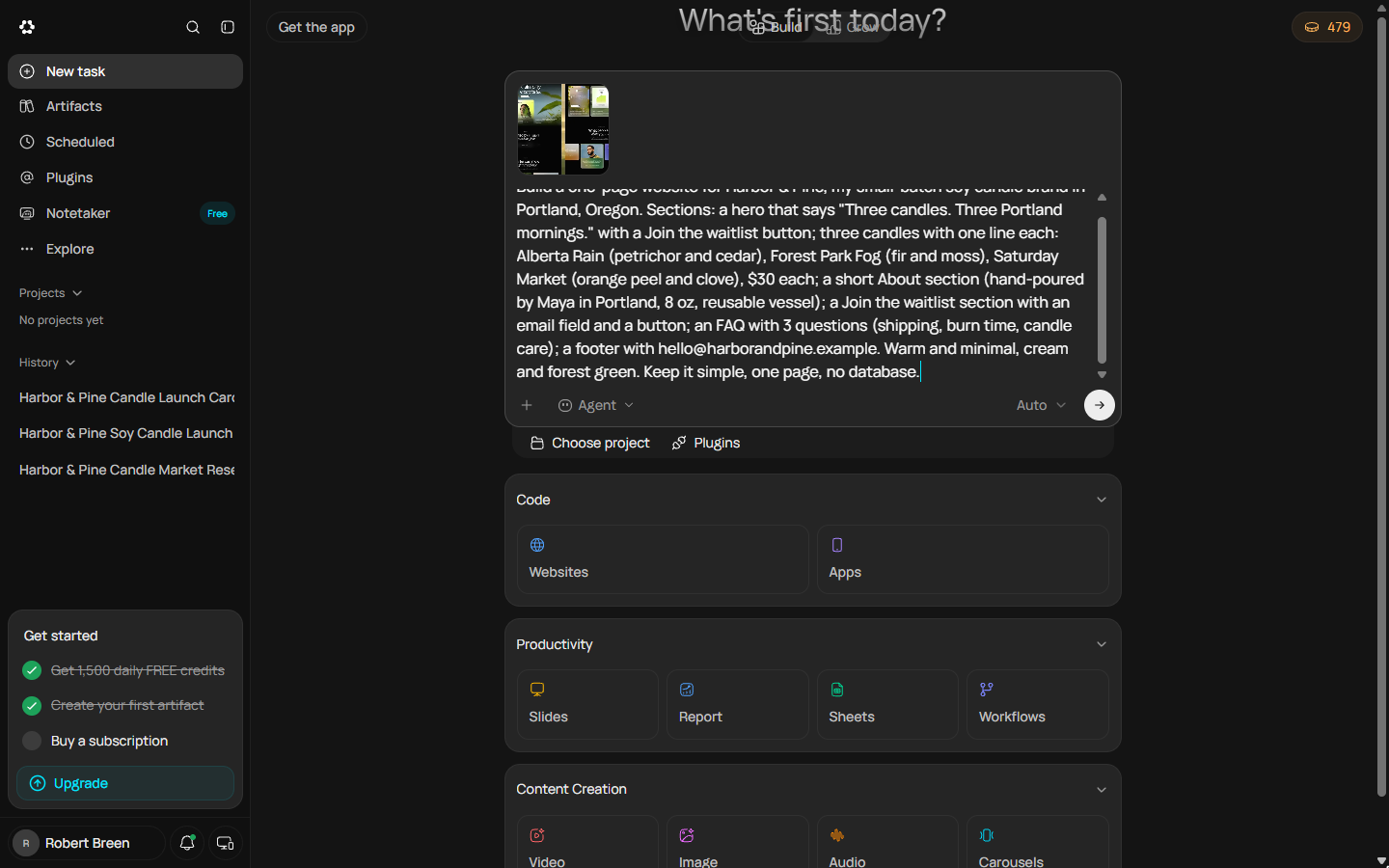The image size is (1389, 868).
Task: Select the Slides card
Action: [x=587, y=704]
